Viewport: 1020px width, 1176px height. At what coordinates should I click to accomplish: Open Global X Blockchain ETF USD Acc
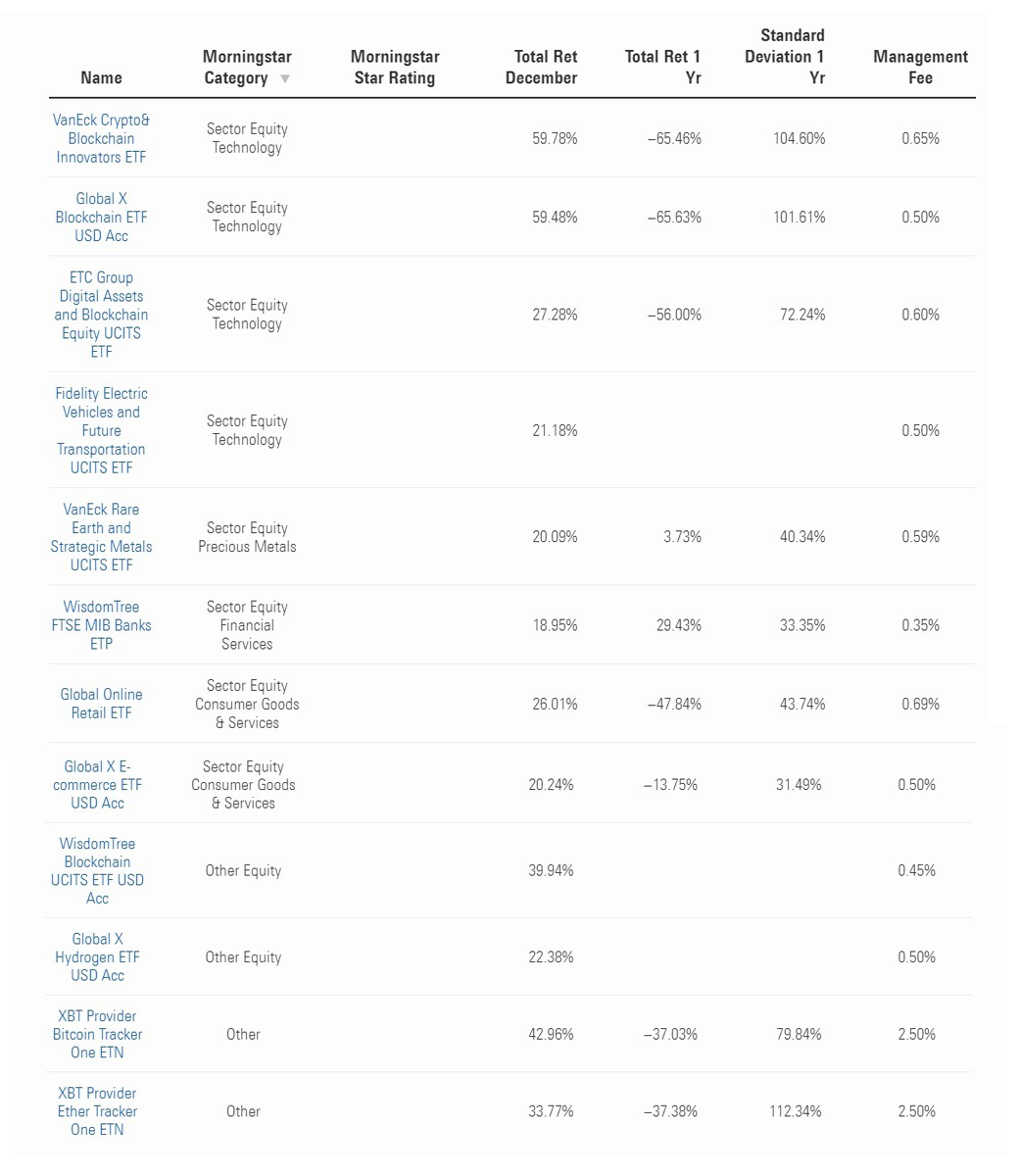tap(101, 217)
